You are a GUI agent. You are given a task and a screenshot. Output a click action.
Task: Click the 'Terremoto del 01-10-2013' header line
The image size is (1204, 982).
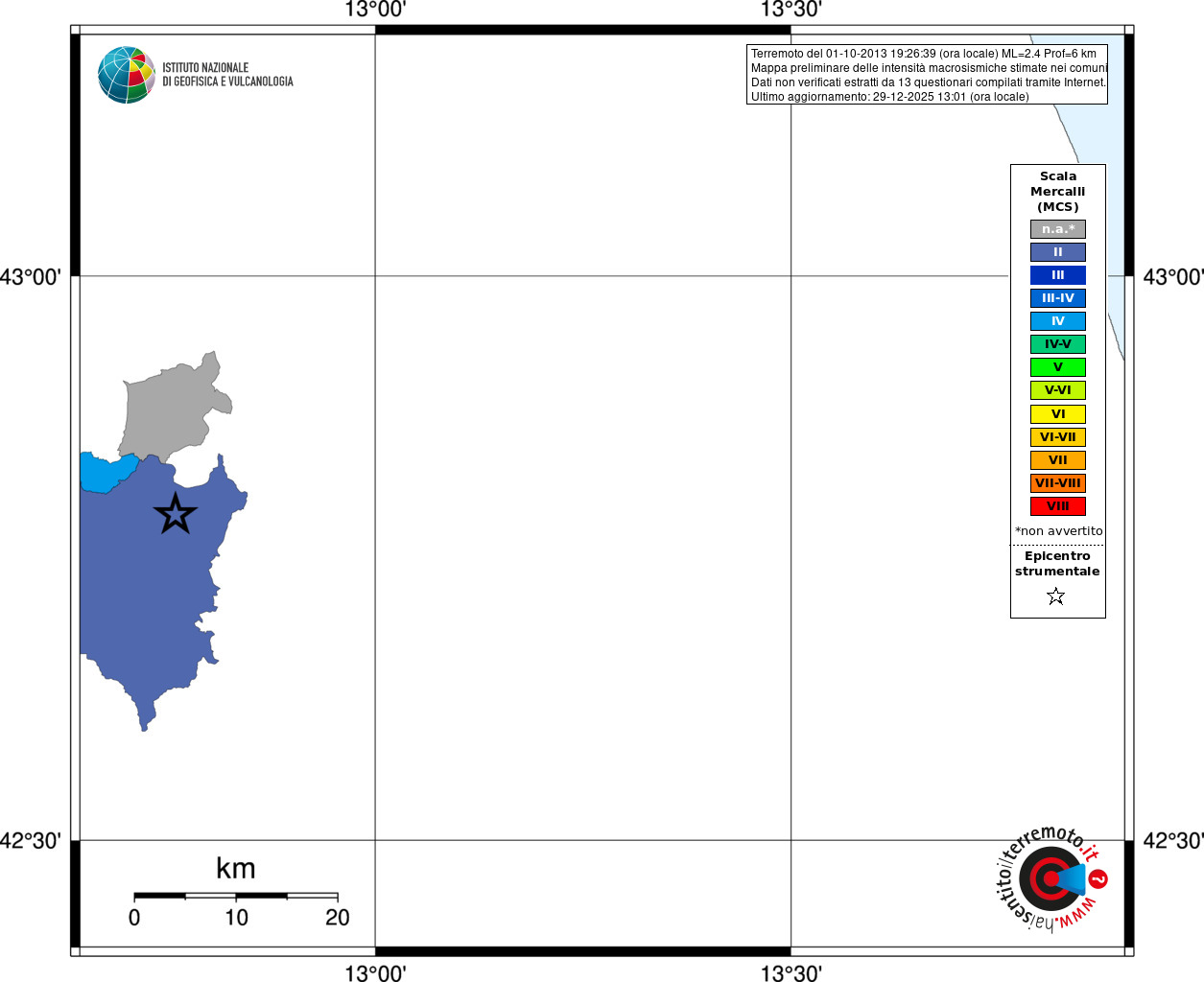923,54
